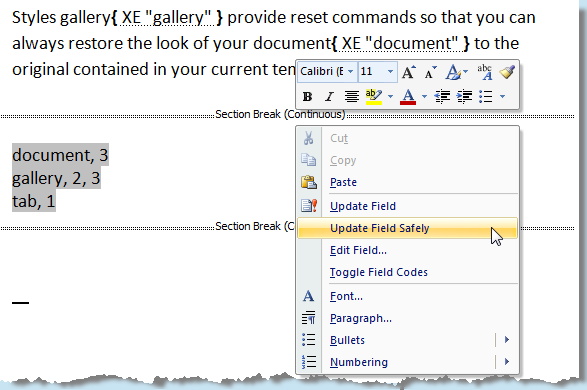Open the font size 11 dropdown

390,71
